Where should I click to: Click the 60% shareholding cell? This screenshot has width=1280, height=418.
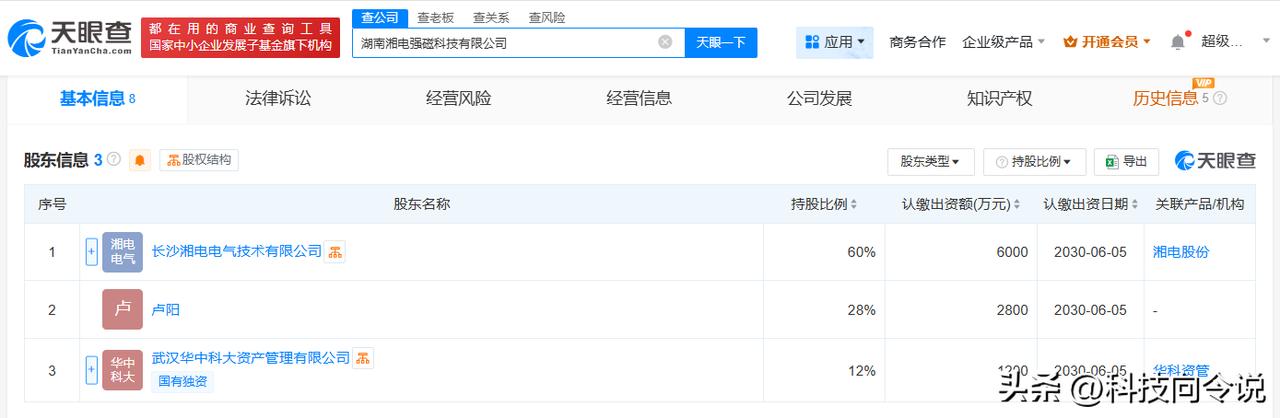[823, 252]
